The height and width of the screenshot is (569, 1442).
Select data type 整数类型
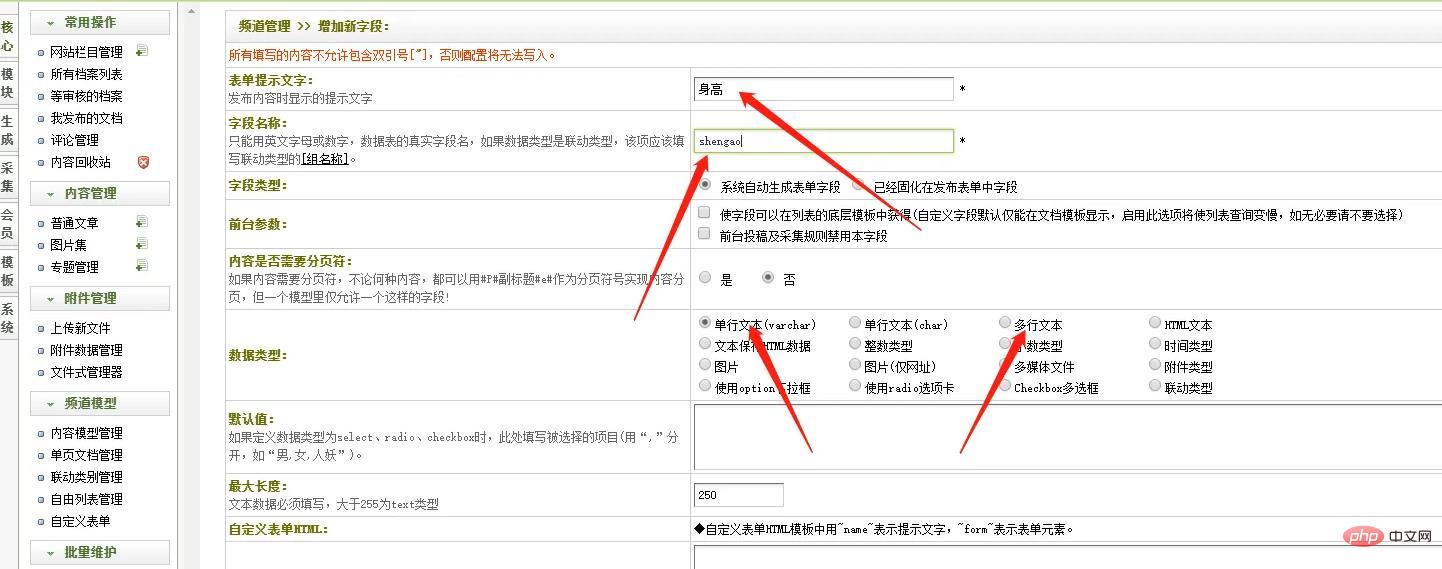click(x=855, y=344)
